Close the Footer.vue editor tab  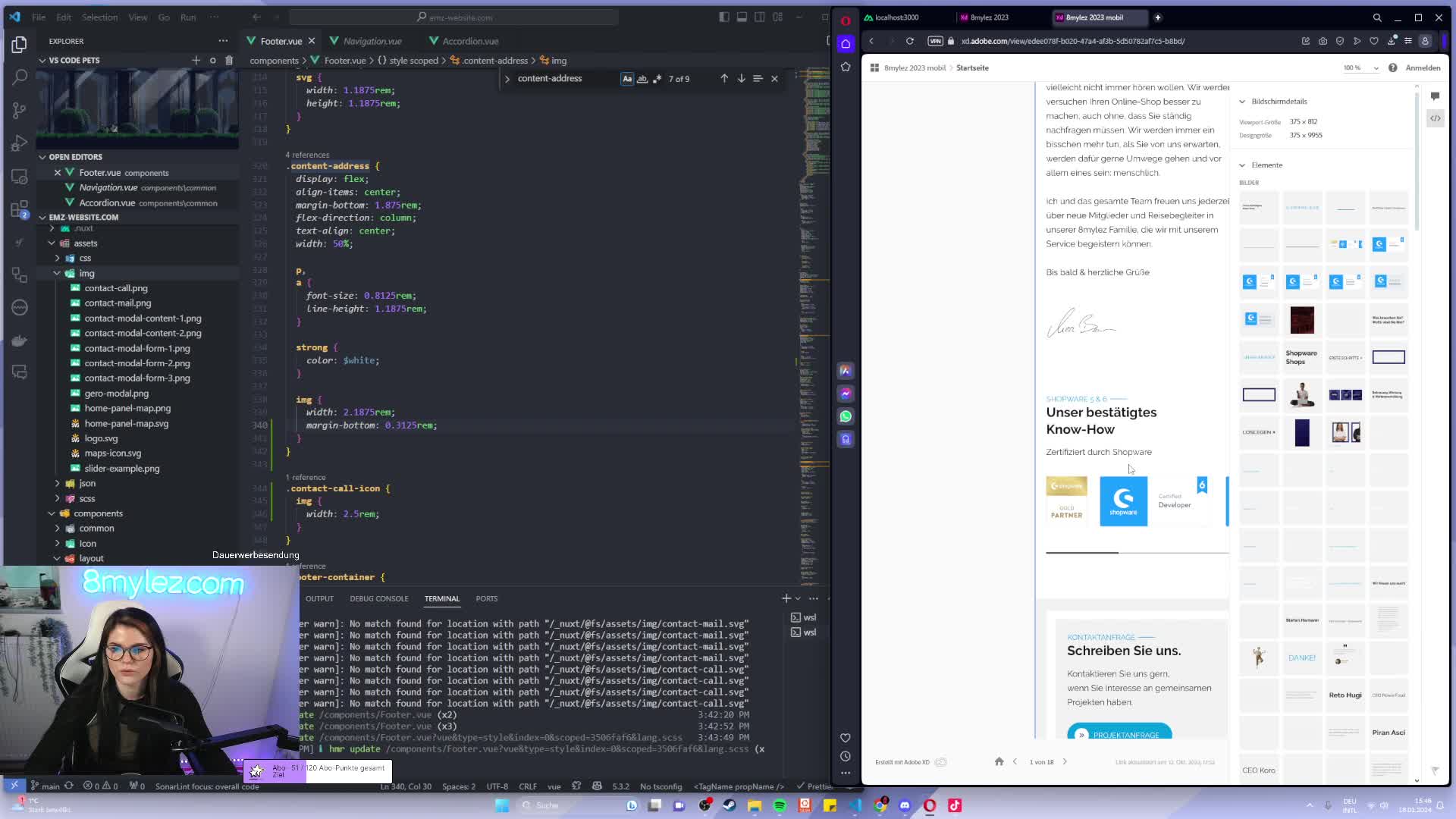pyautogui.click(x=312, y=42)
